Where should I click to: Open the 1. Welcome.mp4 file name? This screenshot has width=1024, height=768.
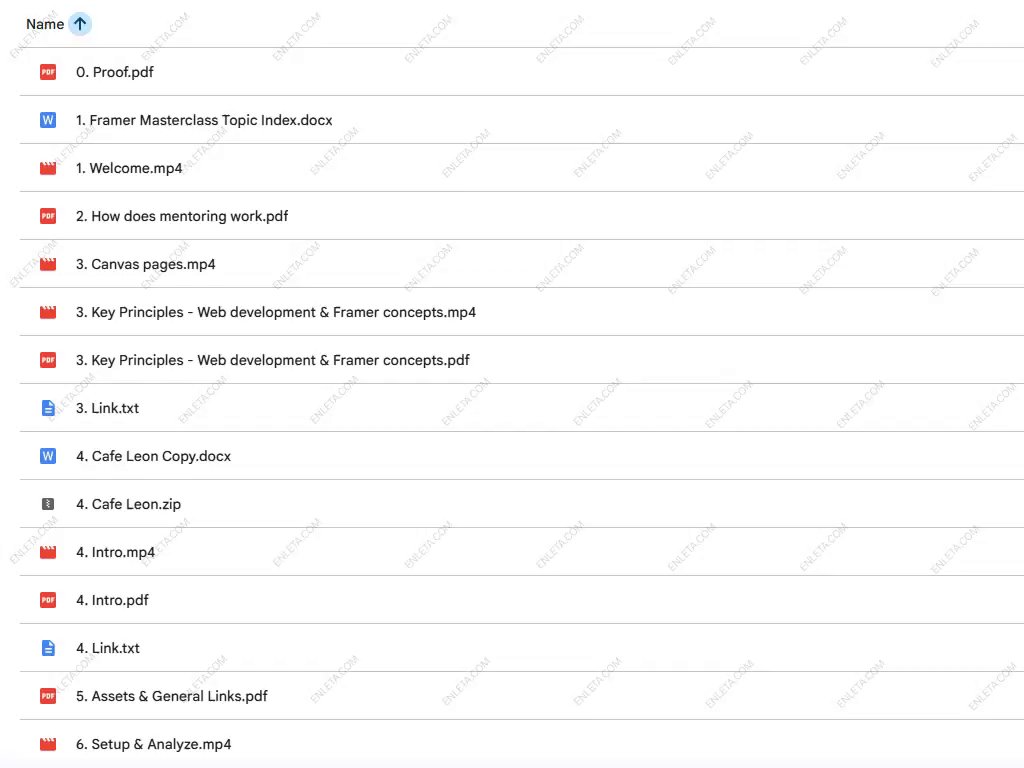[129, 168]
